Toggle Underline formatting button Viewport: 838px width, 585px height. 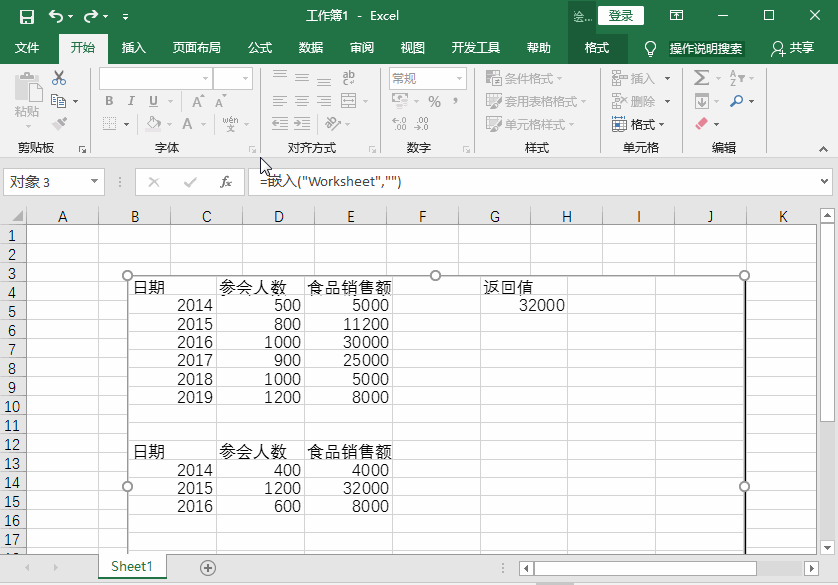pyautogui.click(x=153, y=101)
